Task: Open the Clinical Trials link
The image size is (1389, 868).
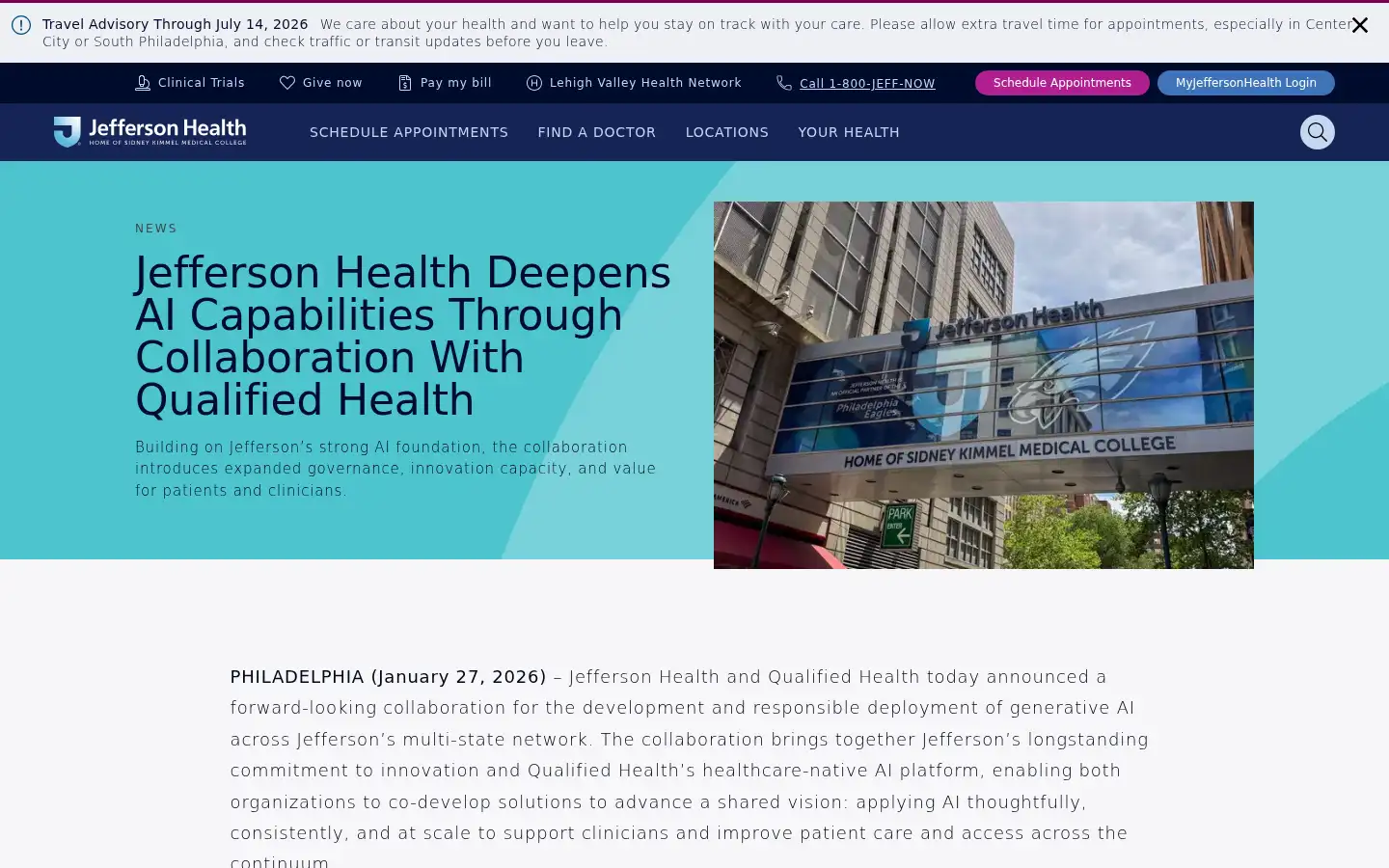Action: coord(201,83)
